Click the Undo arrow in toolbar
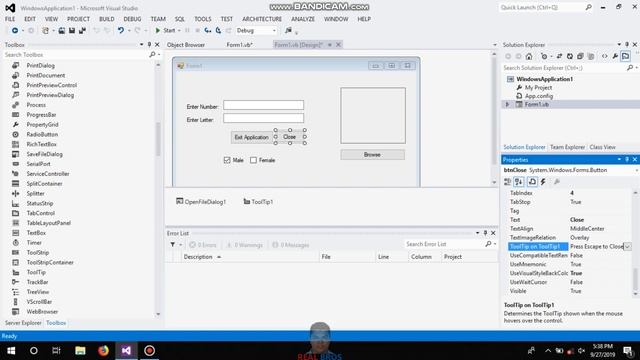640x360 pixels. click(x=121, y=30)
